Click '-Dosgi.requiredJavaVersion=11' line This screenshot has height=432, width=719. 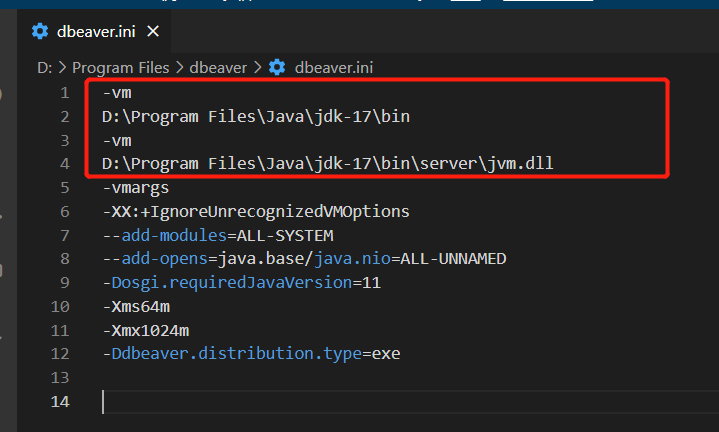click(242, 282)
